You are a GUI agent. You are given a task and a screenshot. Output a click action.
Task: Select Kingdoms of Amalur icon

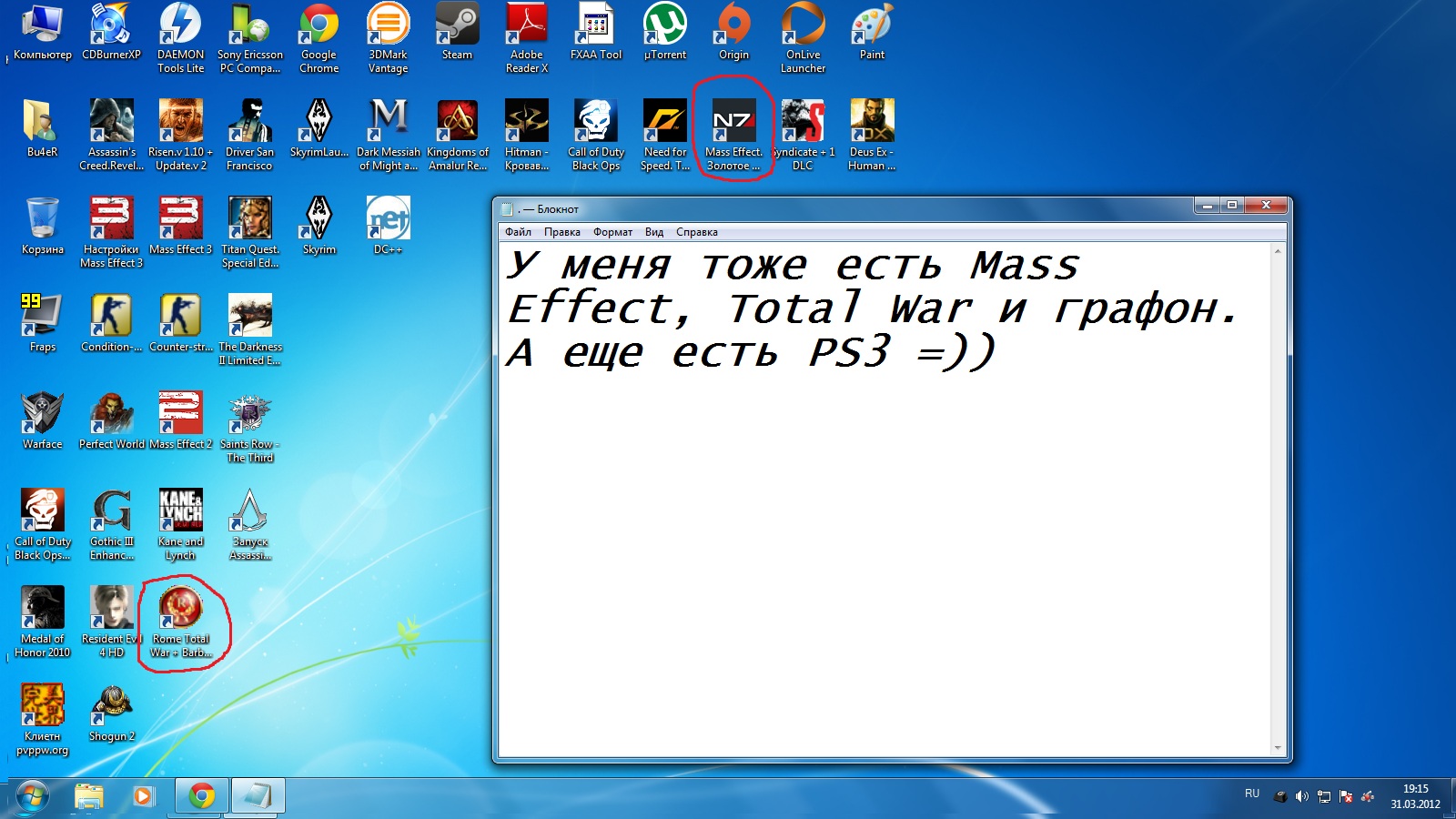click(457, 135)
